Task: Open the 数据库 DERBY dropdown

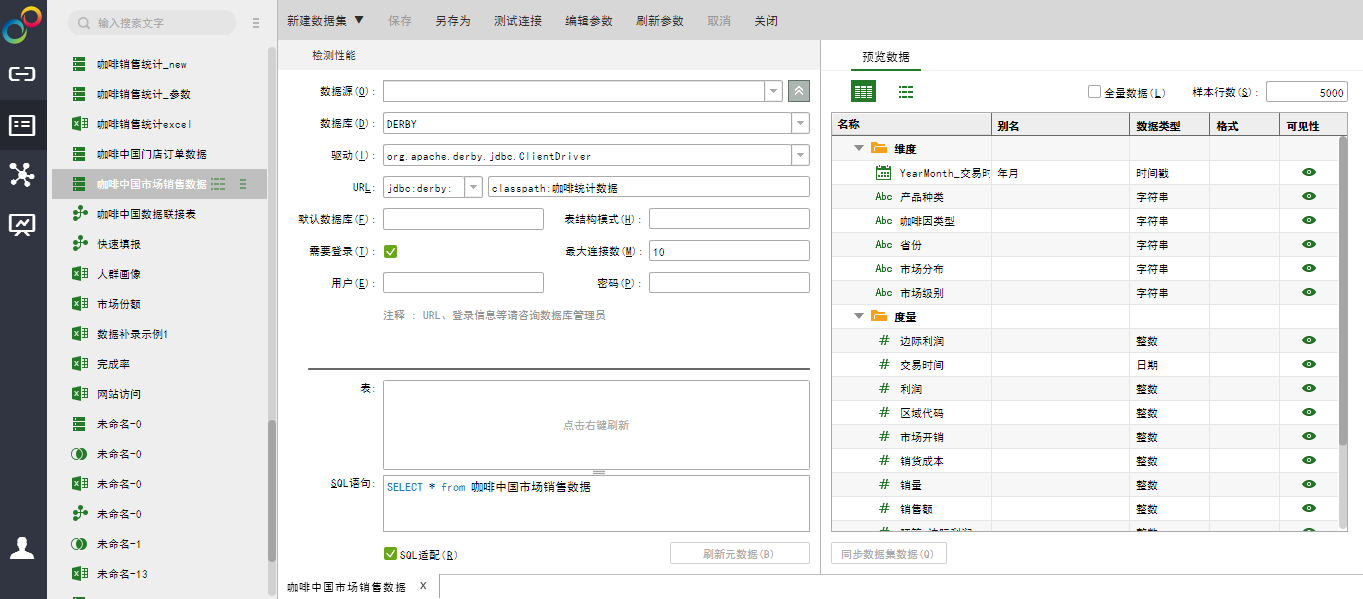Action: (x=800, y=124)
